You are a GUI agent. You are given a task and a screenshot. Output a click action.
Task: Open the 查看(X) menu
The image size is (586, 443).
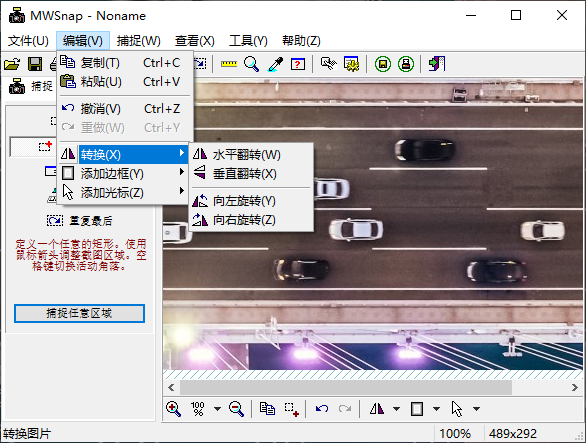click(195, 40)
